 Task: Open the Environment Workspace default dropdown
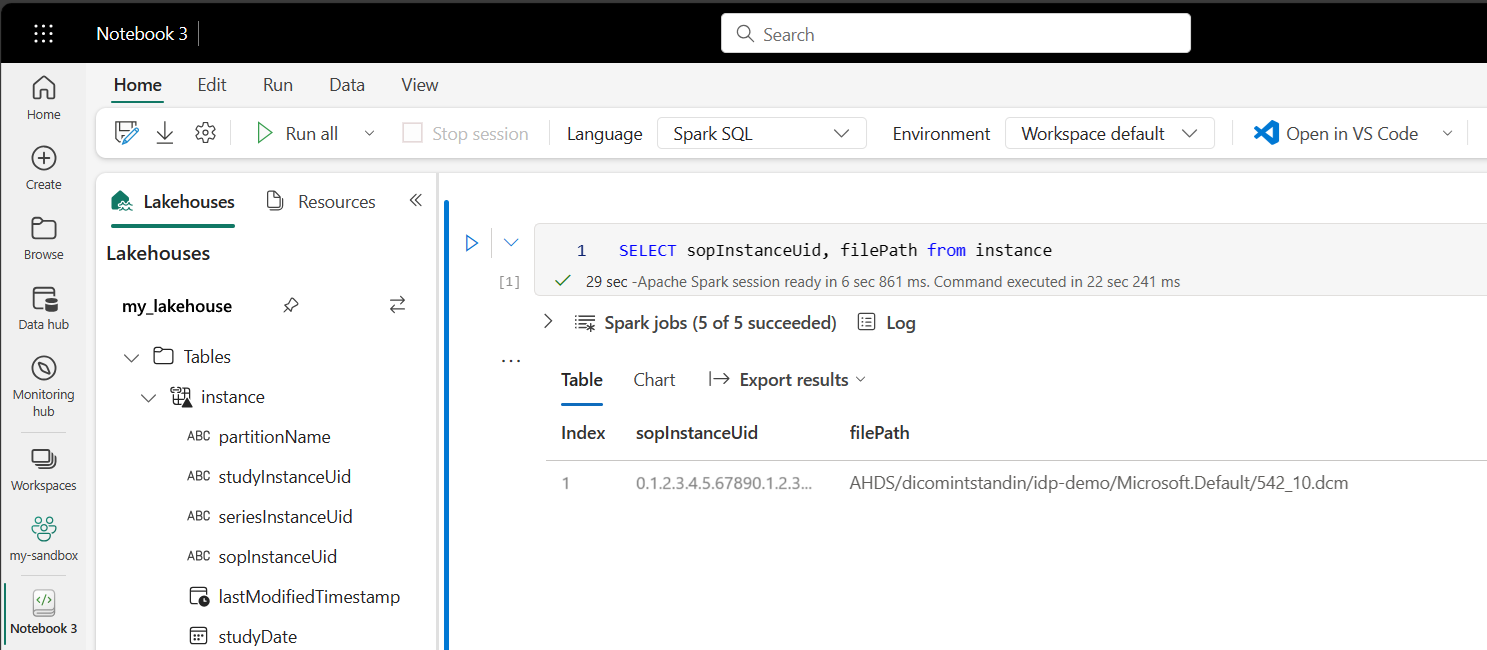[x=1109, y=133]
